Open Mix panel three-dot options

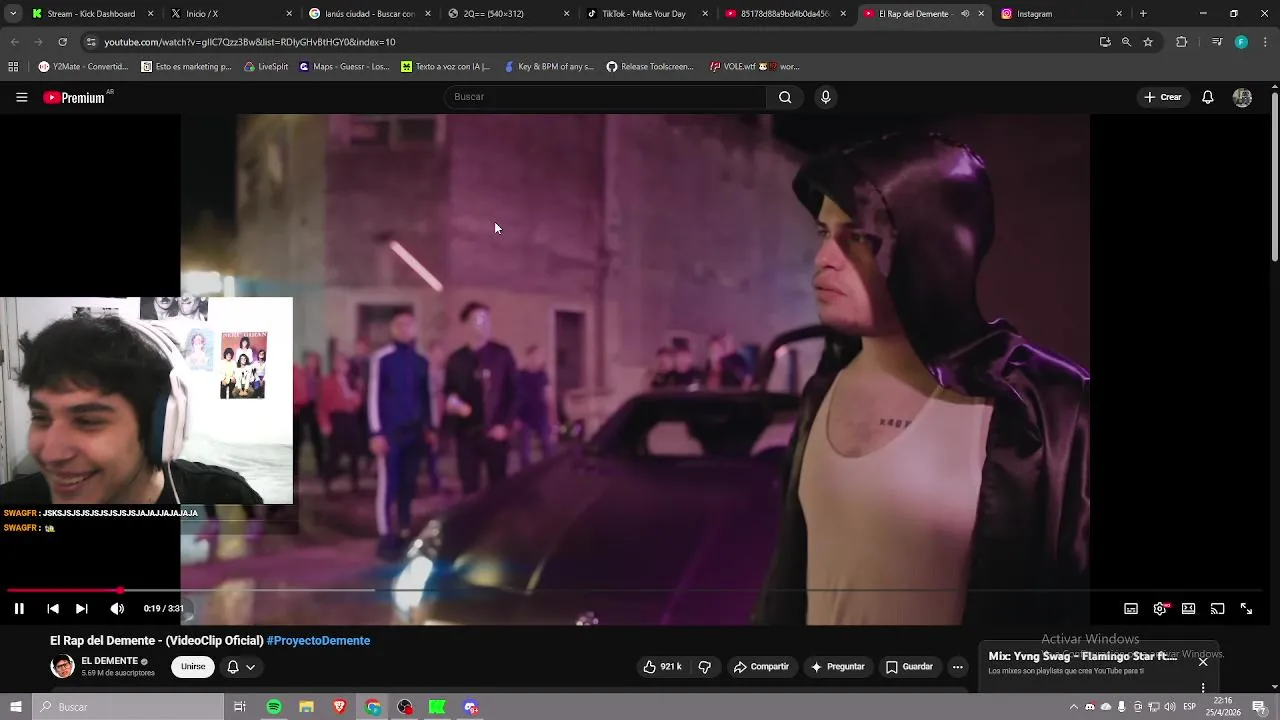point(1203,687)
